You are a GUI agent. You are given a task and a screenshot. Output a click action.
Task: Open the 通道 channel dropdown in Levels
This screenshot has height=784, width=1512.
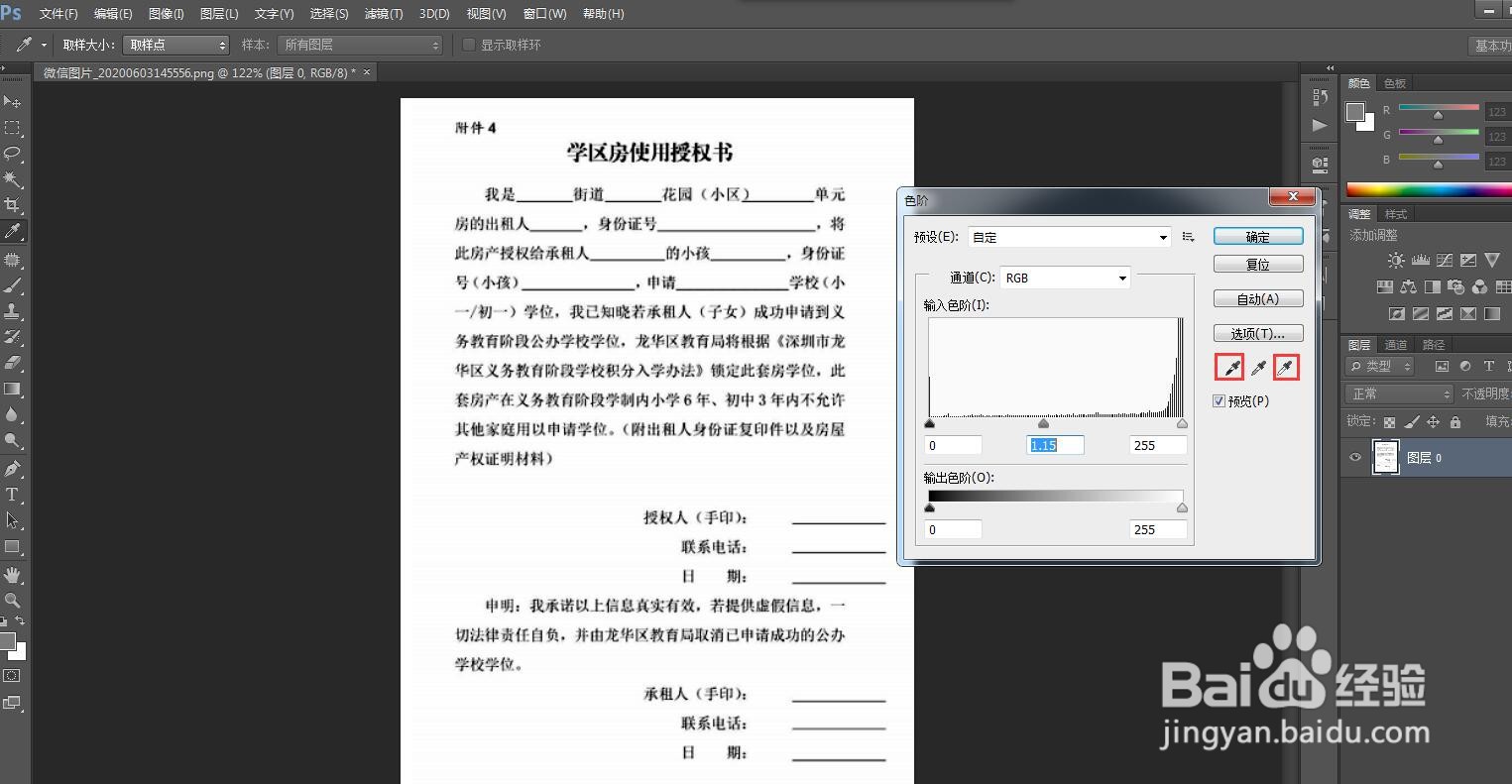click(1064, 278)
